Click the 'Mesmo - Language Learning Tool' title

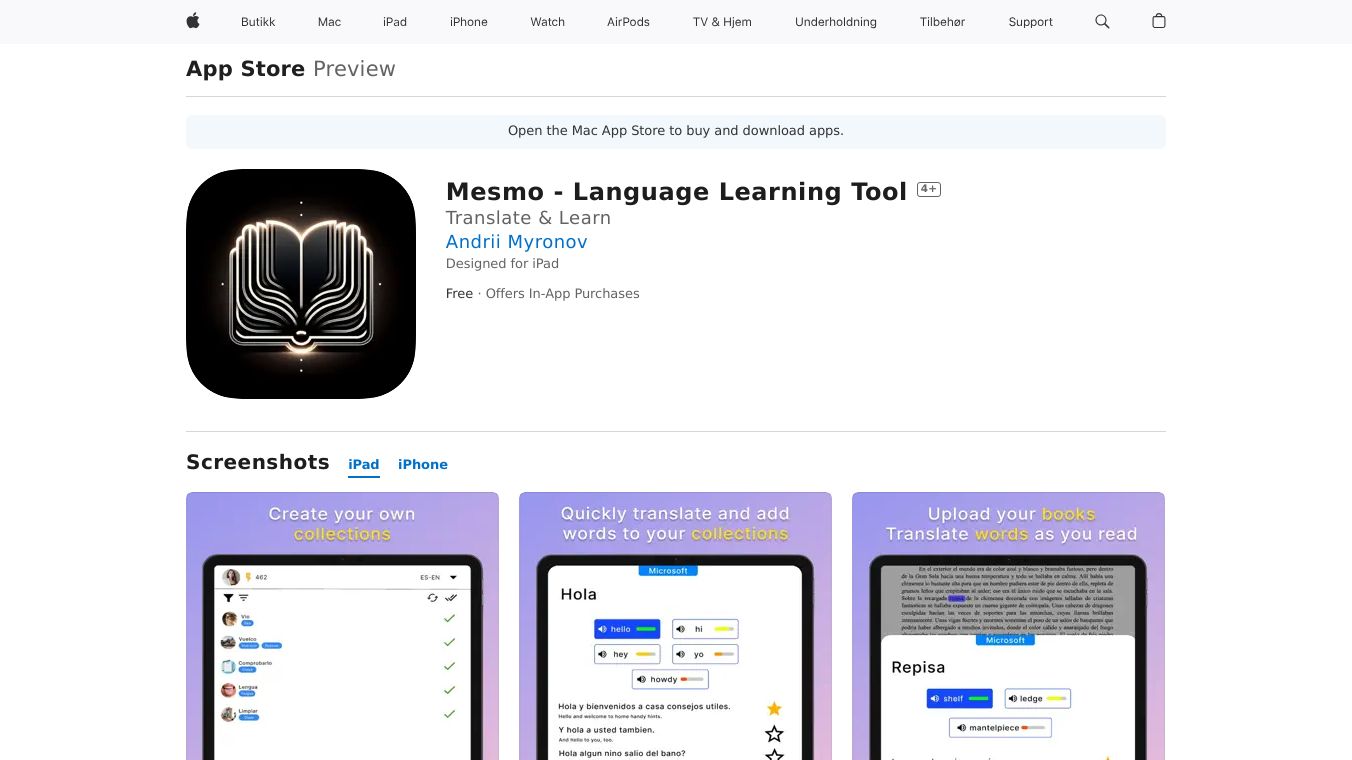(676, 192)
